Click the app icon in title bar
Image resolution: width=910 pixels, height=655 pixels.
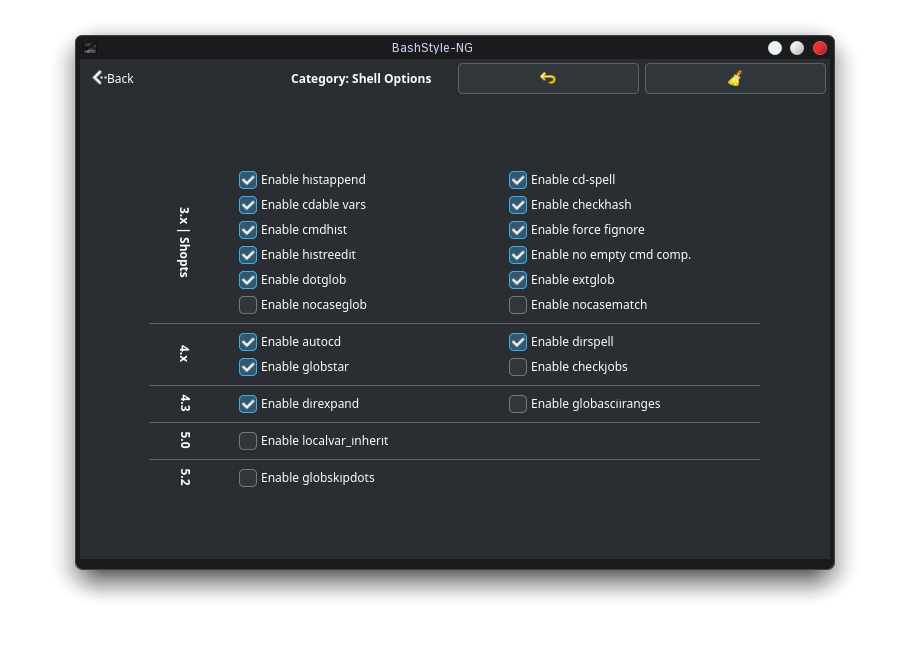click(x=90, y=48)
